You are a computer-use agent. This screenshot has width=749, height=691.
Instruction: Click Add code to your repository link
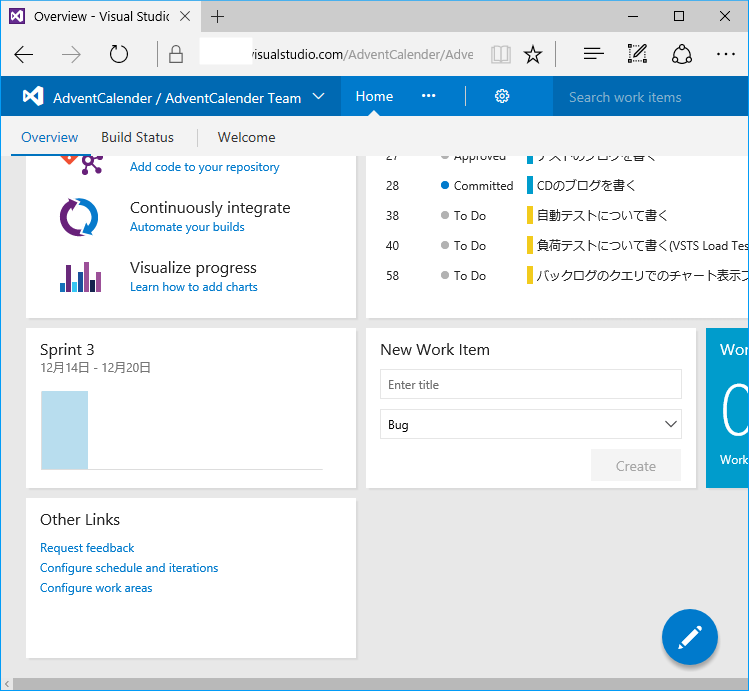tap(204, 167)
